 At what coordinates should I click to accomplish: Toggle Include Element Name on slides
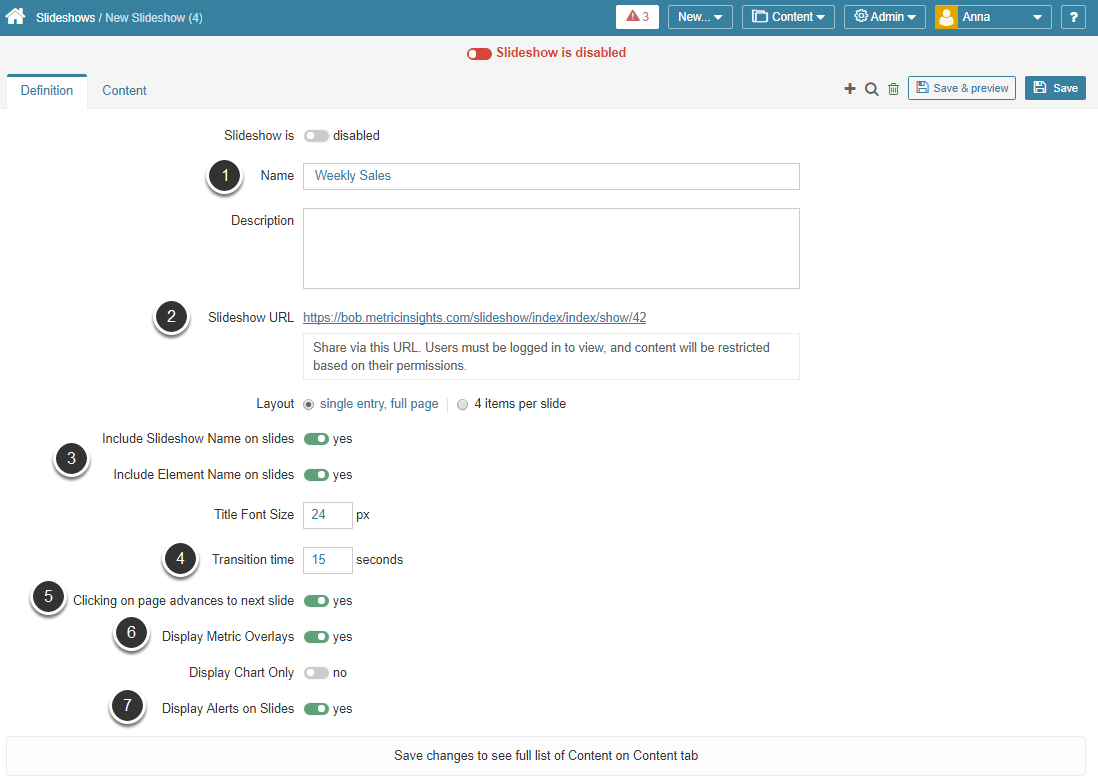[x=316, y=475]
